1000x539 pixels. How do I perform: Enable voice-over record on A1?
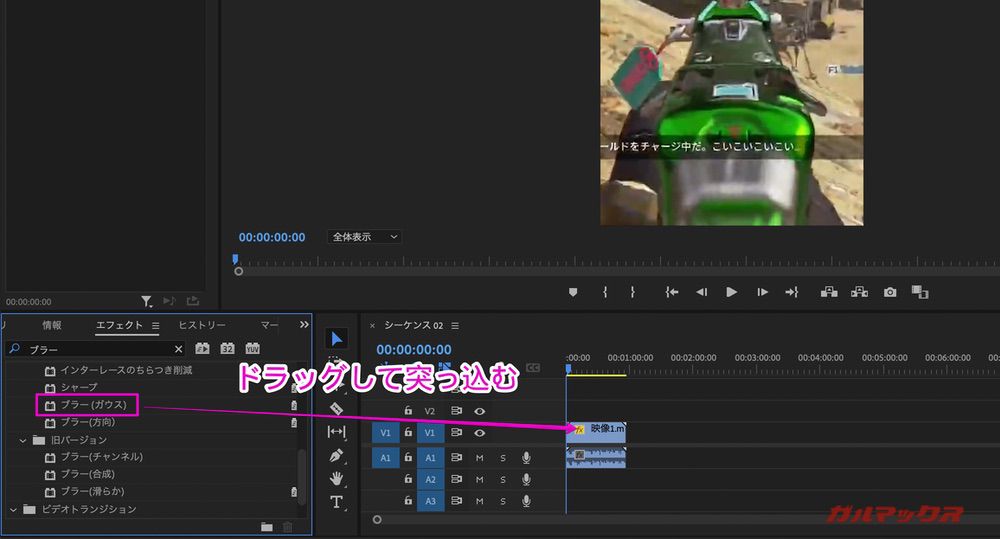(x=526, y=457)
